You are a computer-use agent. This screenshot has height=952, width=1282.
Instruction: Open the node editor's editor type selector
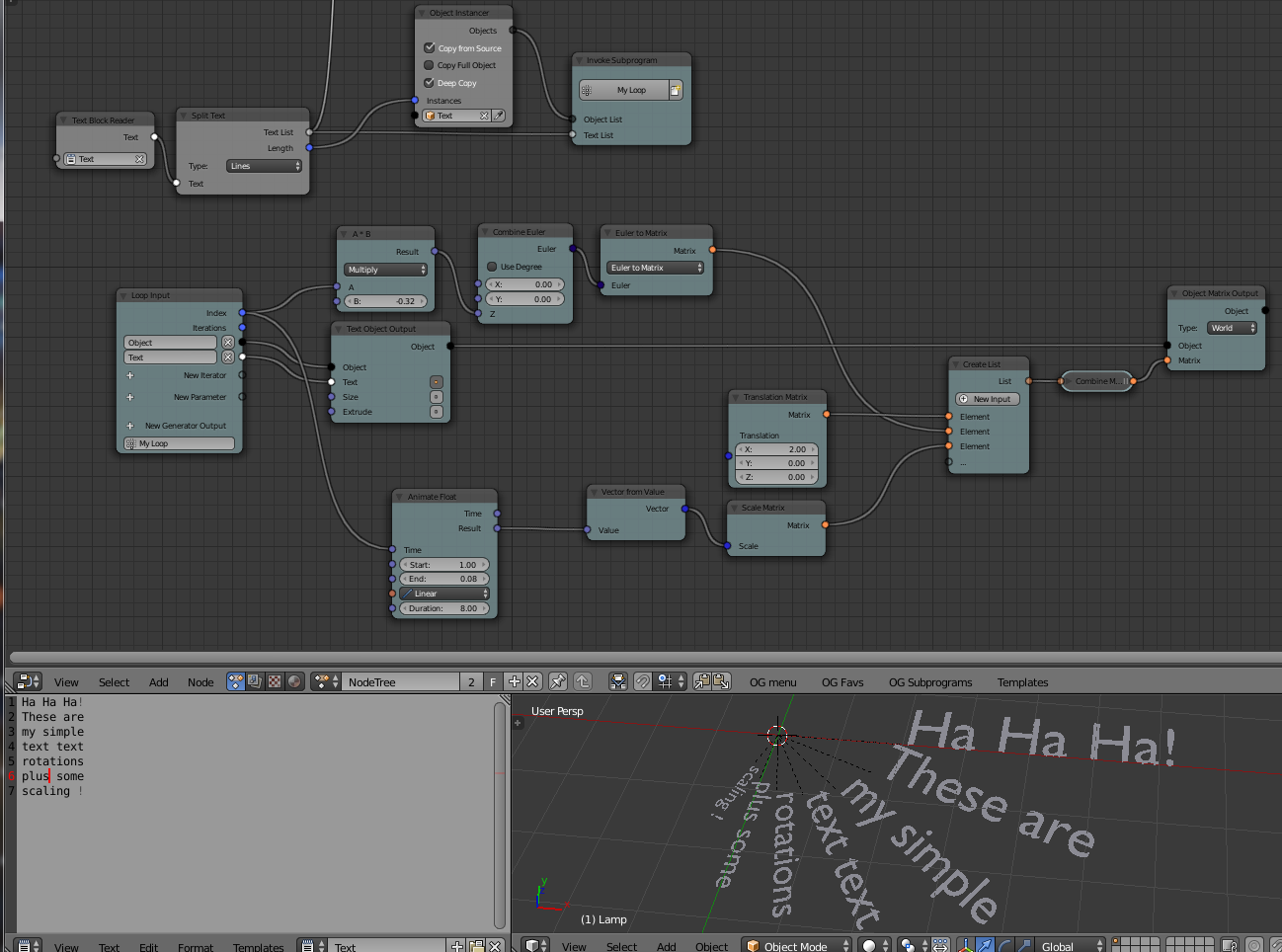(x=29, y=681)
